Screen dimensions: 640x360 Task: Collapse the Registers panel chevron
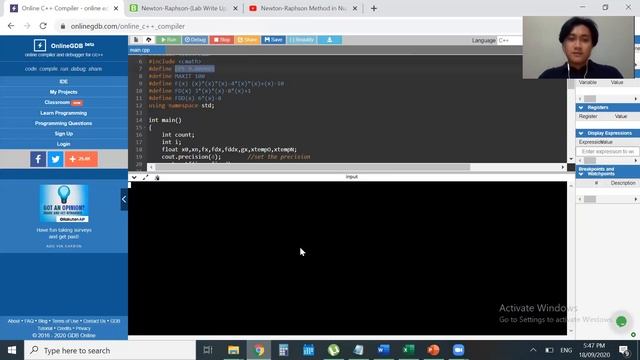[581, 107]
